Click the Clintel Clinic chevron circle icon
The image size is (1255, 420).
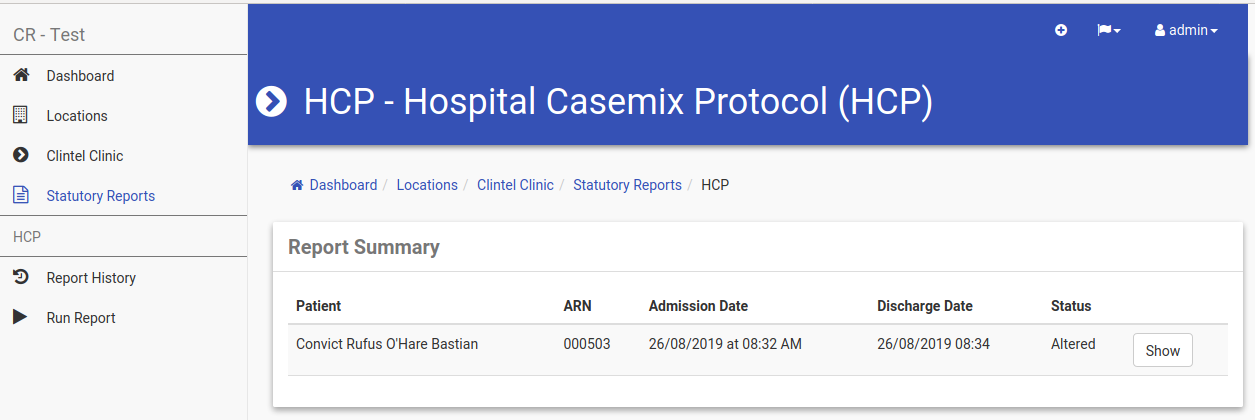click(x=20, y=155)
